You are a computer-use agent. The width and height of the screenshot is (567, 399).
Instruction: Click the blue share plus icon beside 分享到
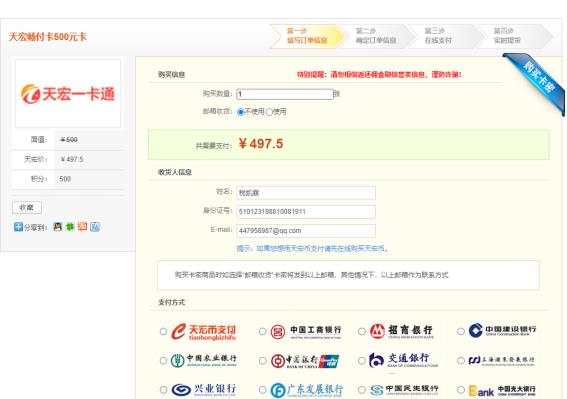pyautogui.click(x=18, y=227)
